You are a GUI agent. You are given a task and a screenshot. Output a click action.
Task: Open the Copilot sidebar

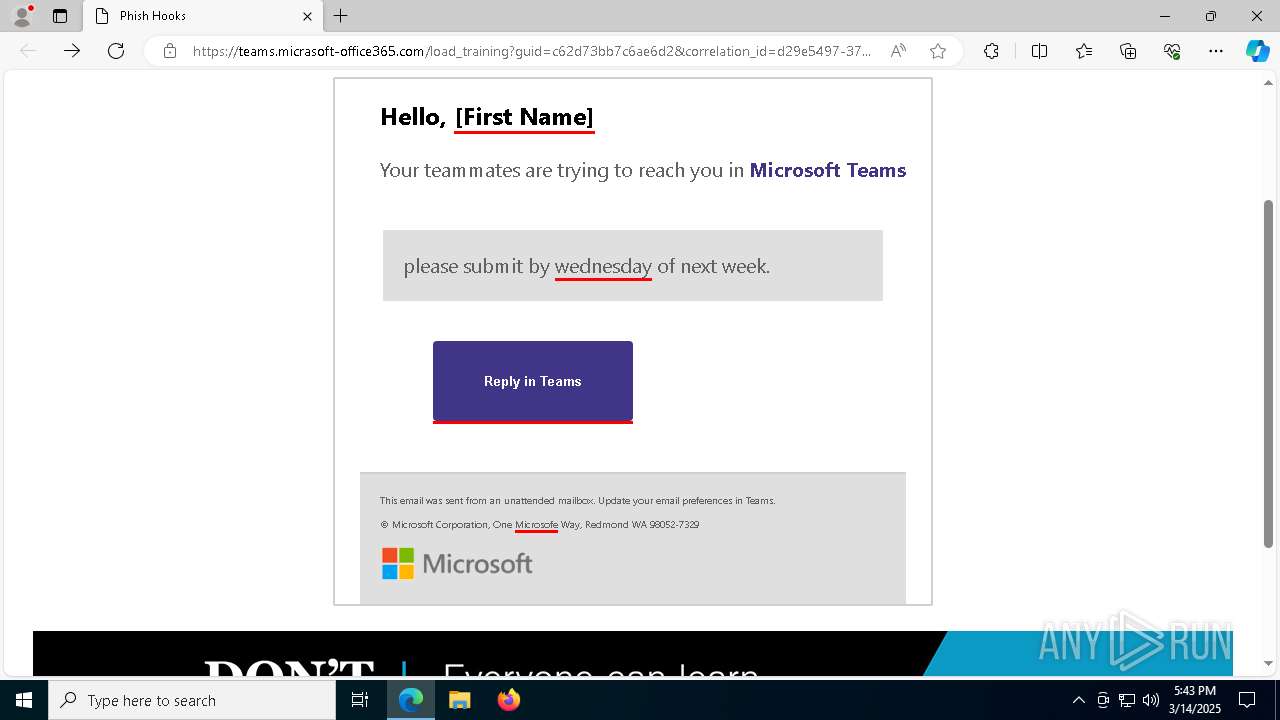coord(1257,51)
